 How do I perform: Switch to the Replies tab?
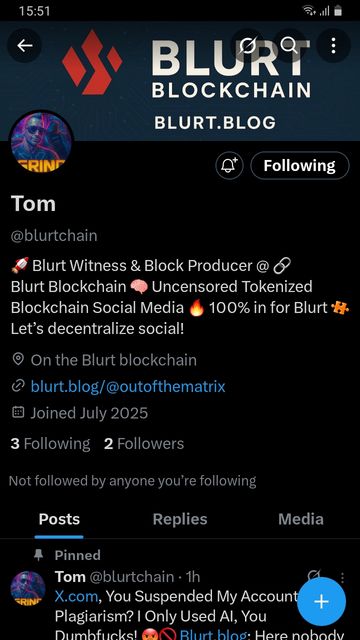(x=180, y=520)
